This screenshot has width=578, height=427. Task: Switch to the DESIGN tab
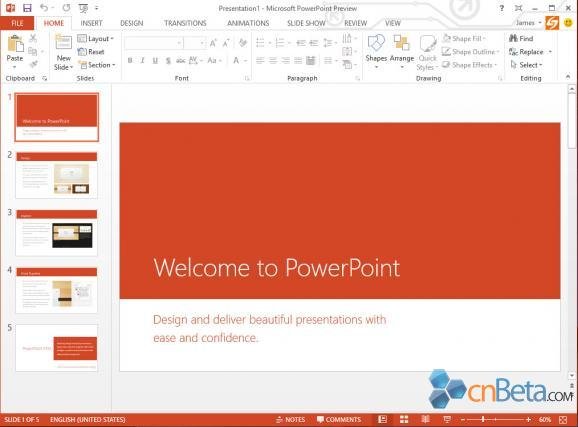coord(132,23)
